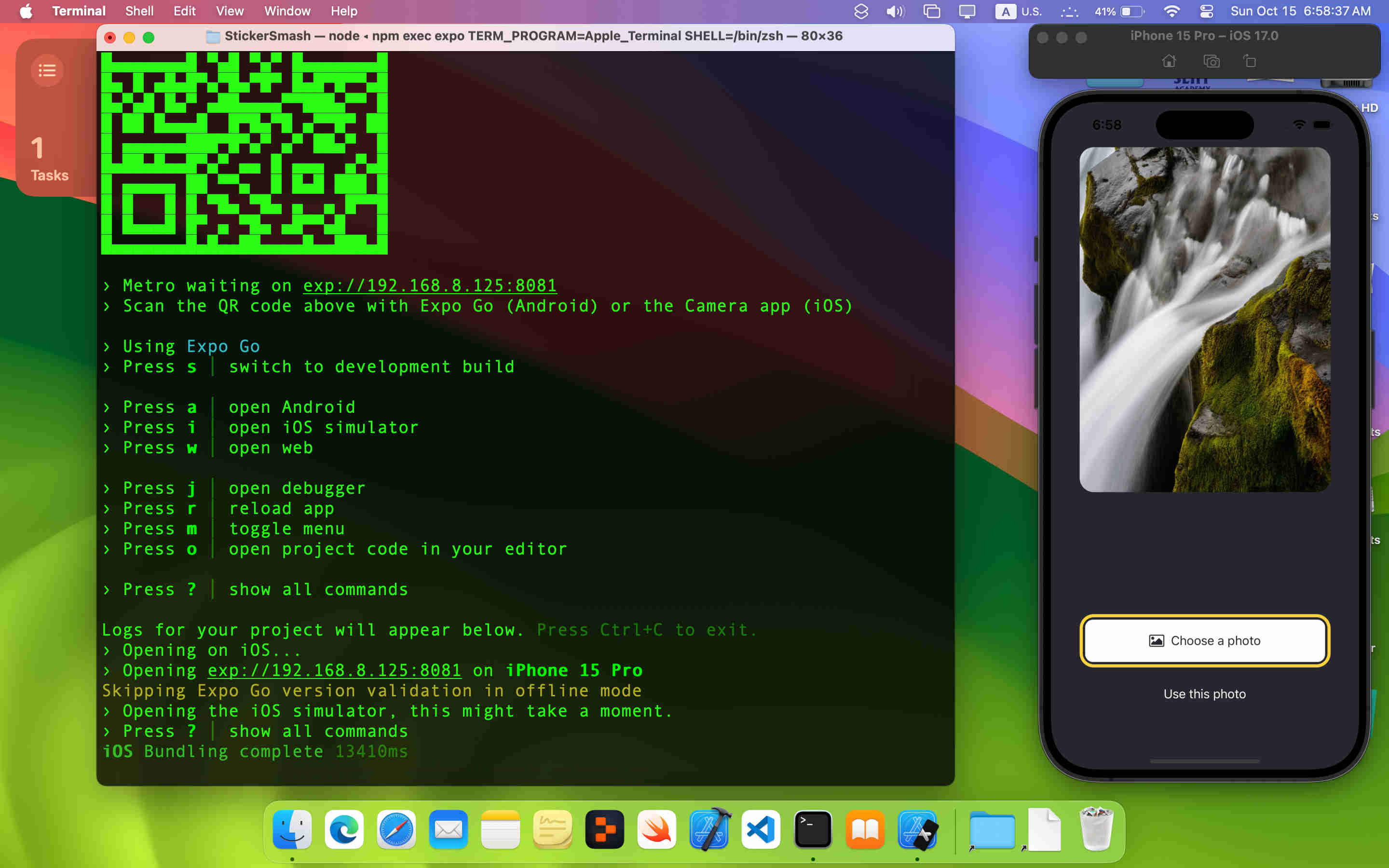This screenshot has height=868, width=1389.
Task: Open the Terminal app menu
Action: click(x=79, y=11)
